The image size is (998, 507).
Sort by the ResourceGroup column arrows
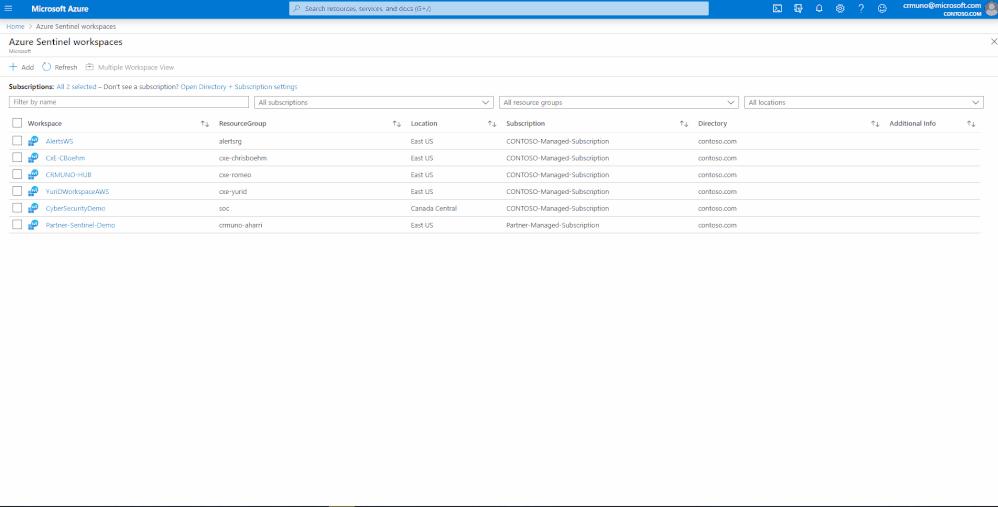tap(397, 123)
